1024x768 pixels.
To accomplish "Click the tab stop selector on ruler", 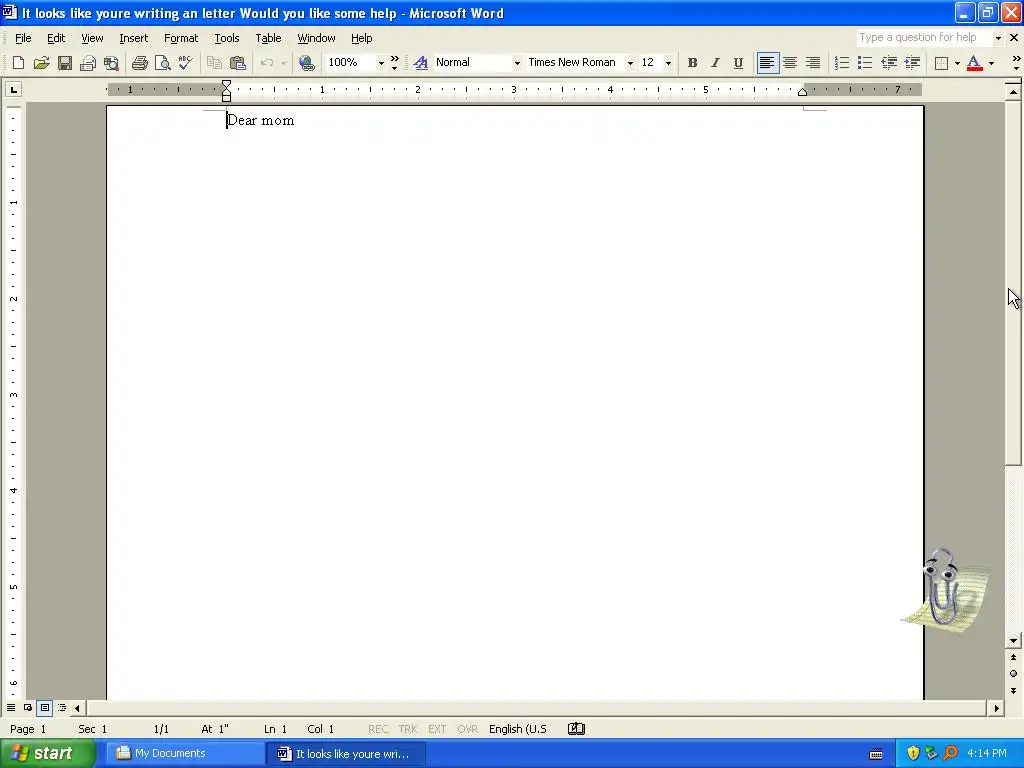I will point(14,89).
